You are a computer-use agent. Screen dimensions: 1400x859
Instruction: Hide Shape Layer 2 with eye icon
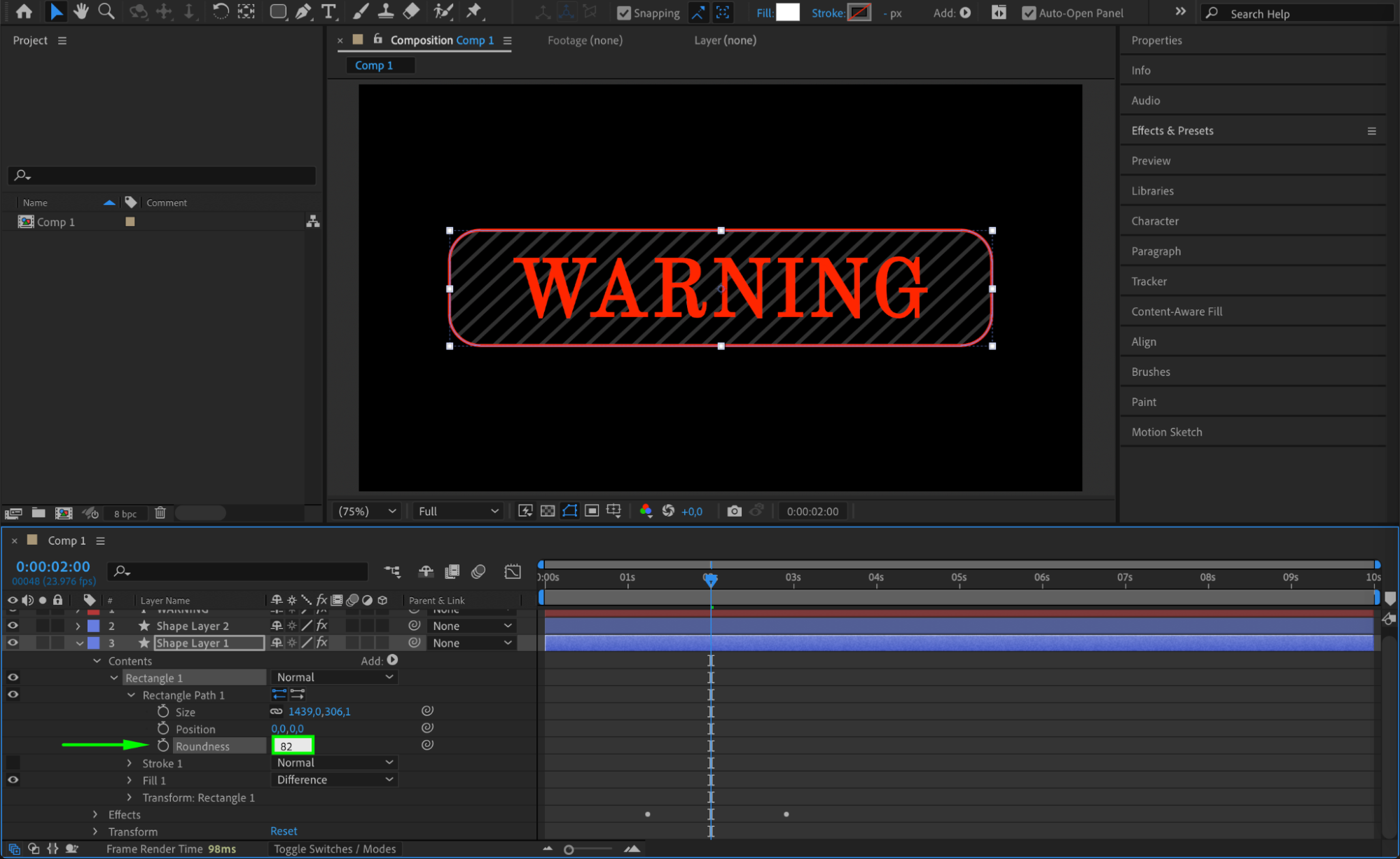[13, 626]
